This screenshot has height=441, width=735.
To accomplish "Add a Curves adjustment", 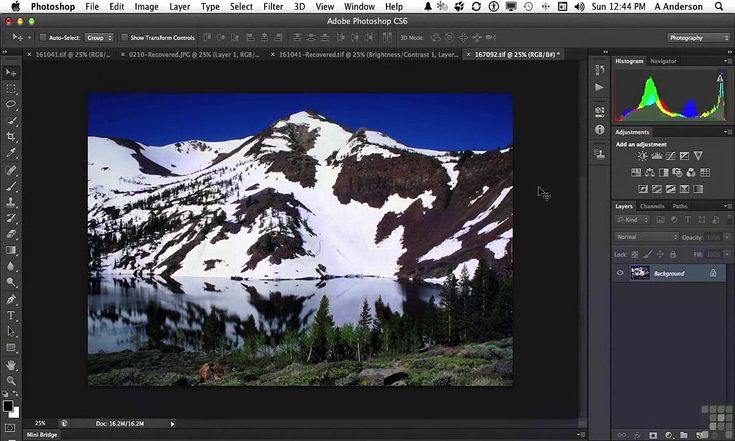I will point(671,156).
